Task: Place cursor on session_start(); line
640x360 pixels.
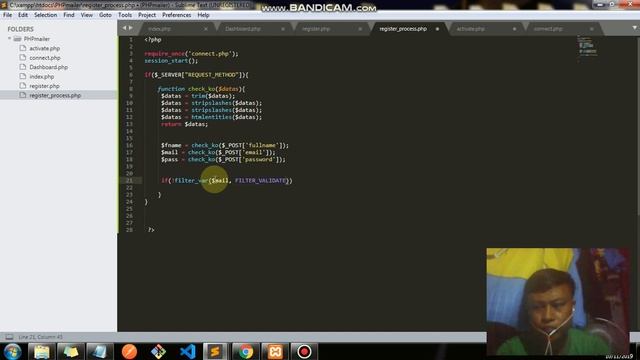Action: tap(171, 60)
